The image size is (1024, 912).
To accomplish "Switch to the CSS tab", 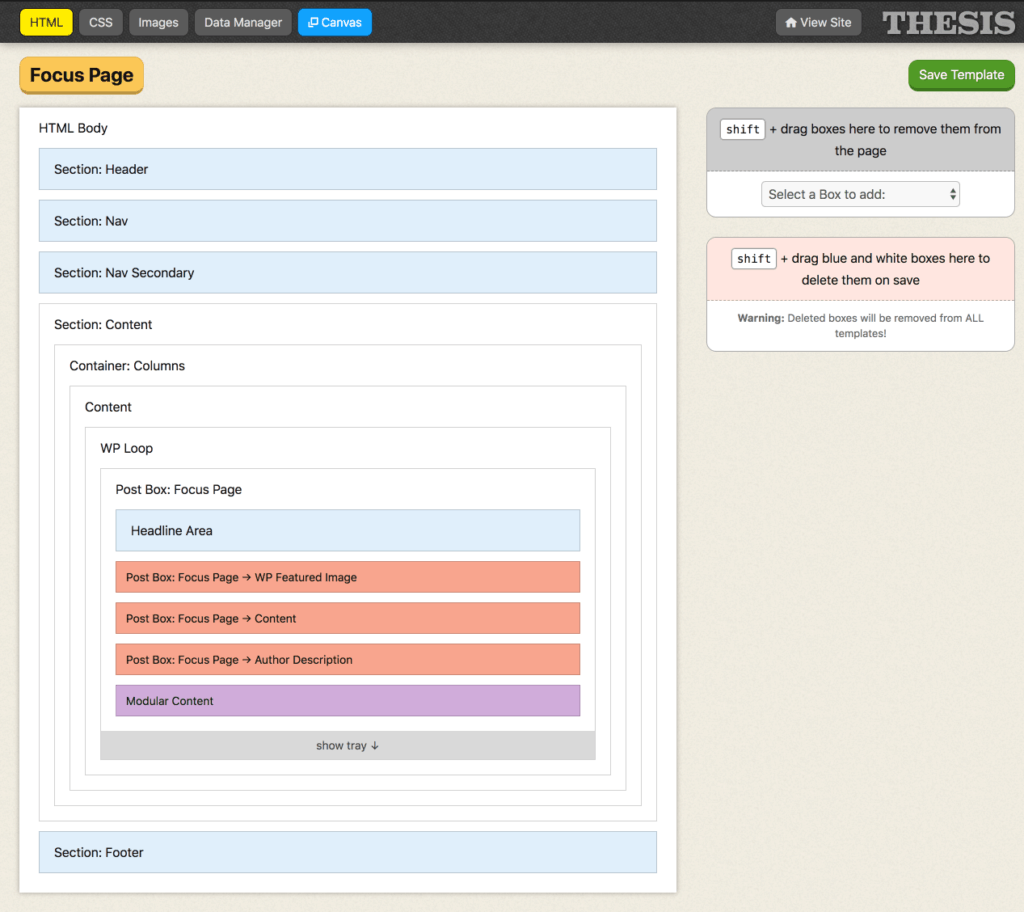I will pos(100,21).
